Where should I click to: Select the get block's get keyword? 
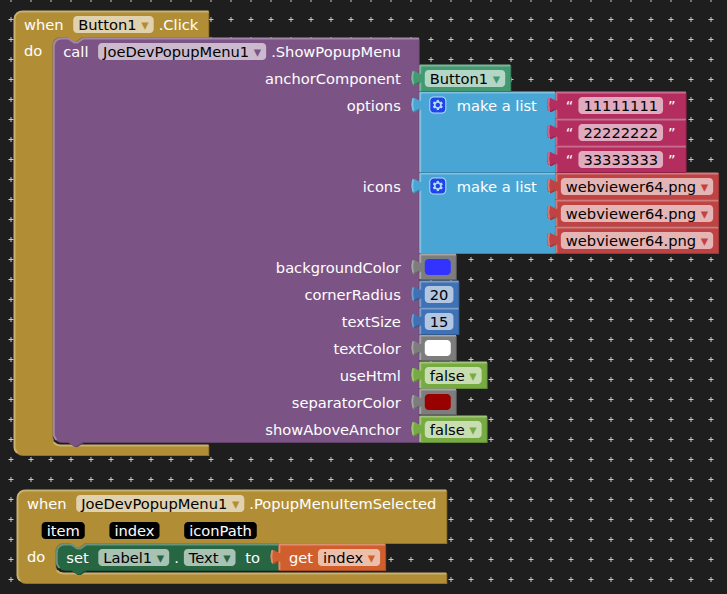click(x=301, y=558)
